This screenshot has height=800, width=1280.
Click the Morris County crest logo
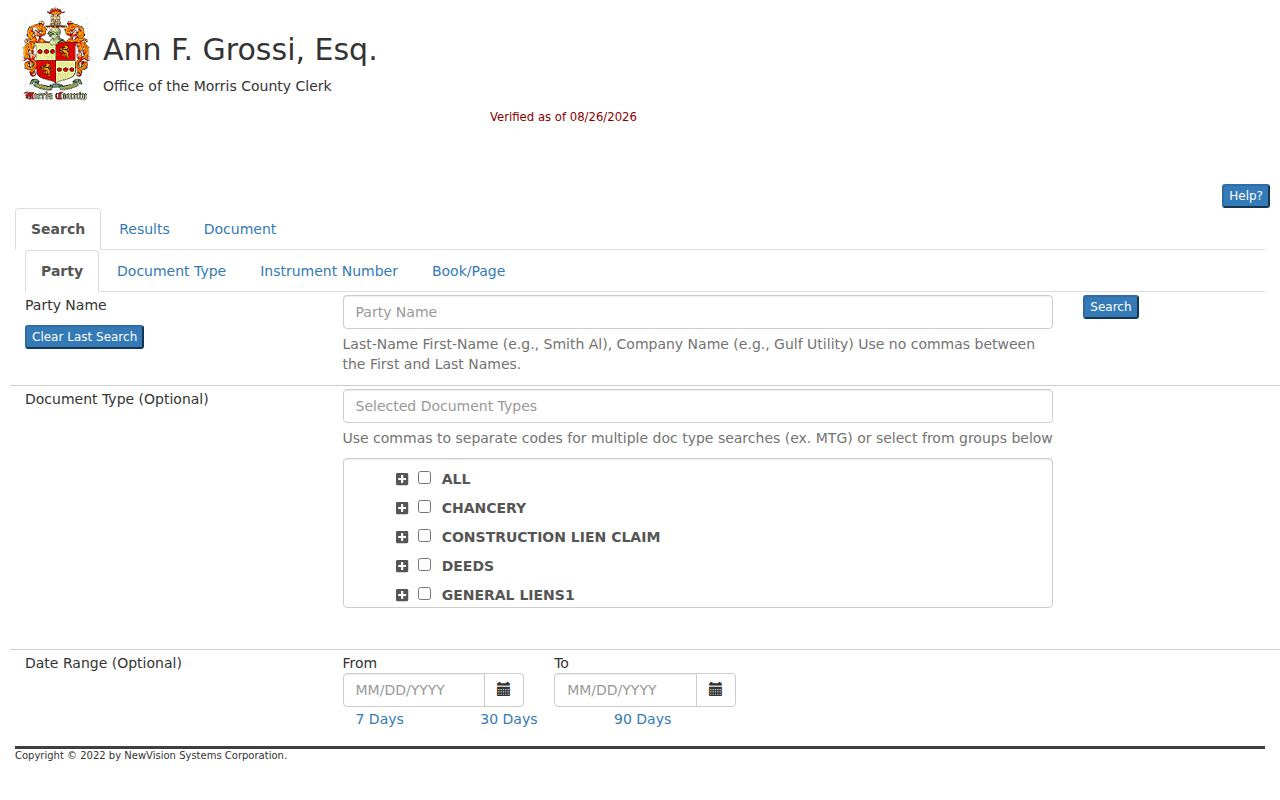(x=56, y=55)
